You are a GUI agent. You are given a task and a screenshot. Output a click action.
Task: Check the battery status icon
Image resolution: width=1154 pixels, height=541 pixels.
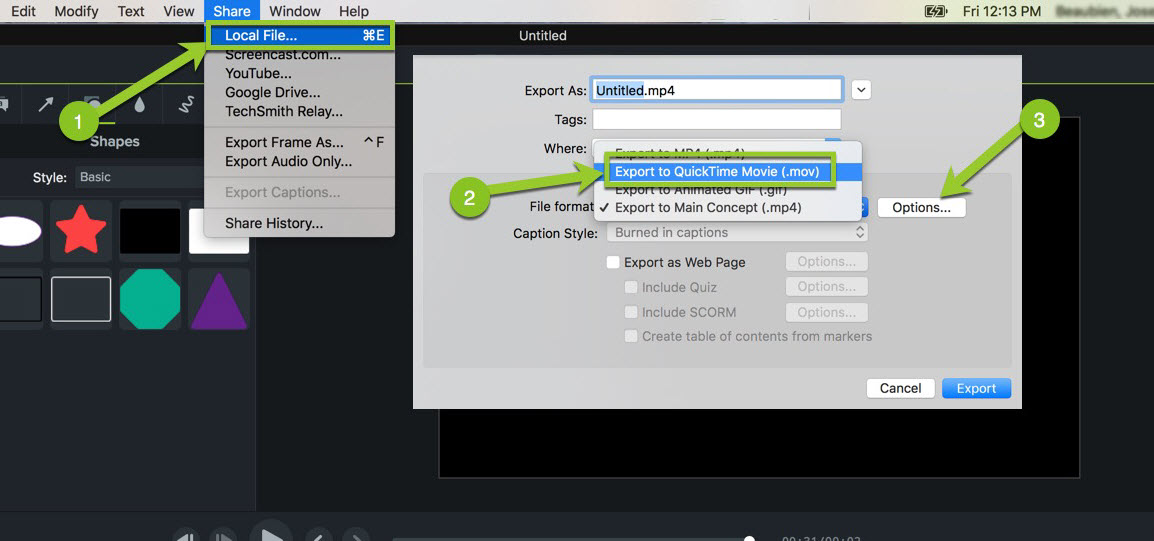935,11
